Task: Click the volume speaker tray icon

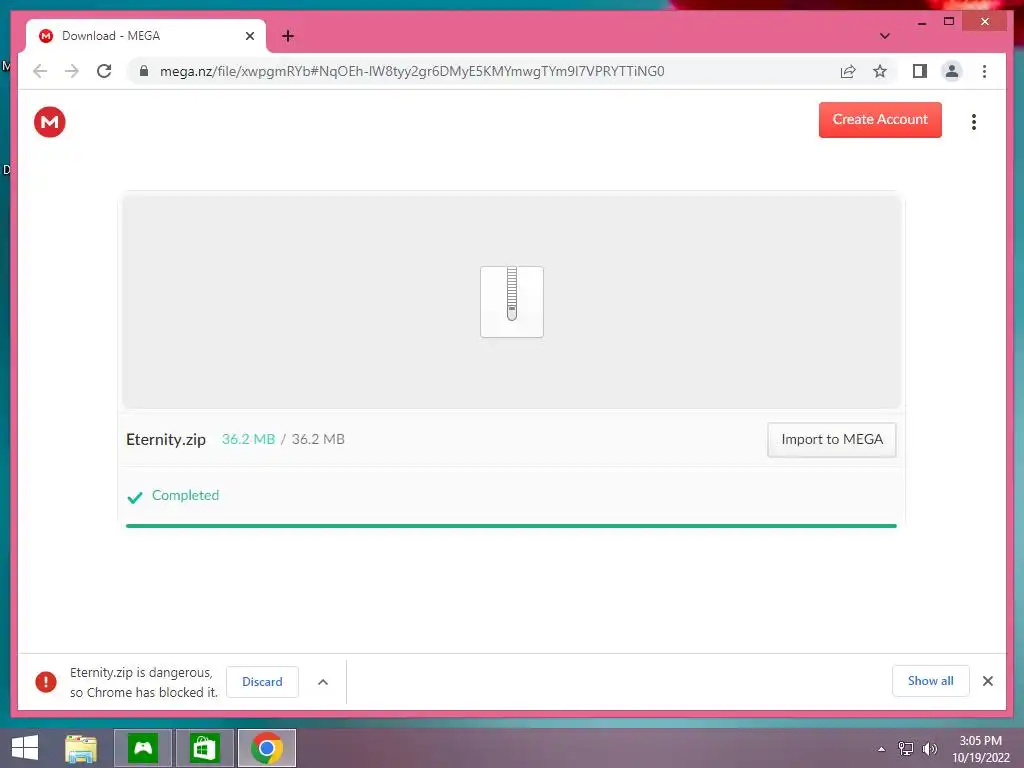Action: click(929, 749)
